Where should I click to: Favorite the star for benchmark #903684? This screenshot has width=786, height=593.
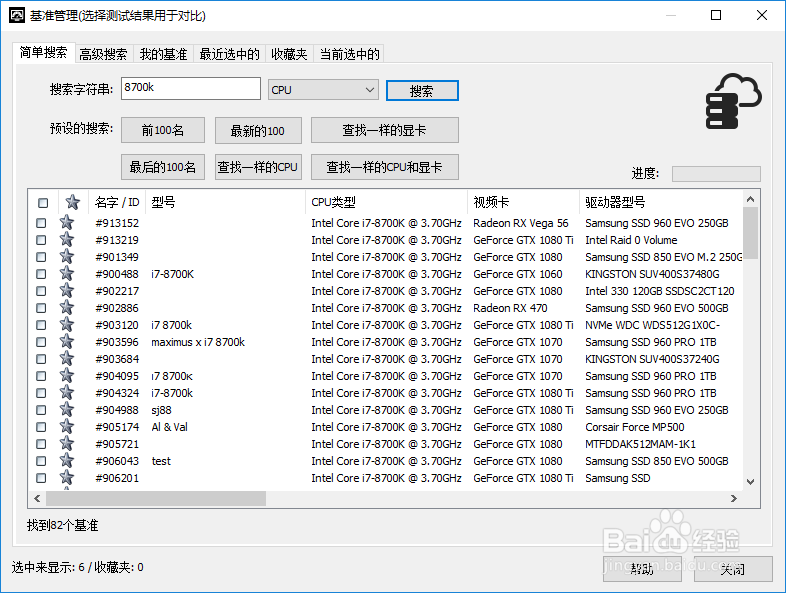click(67, 359)
